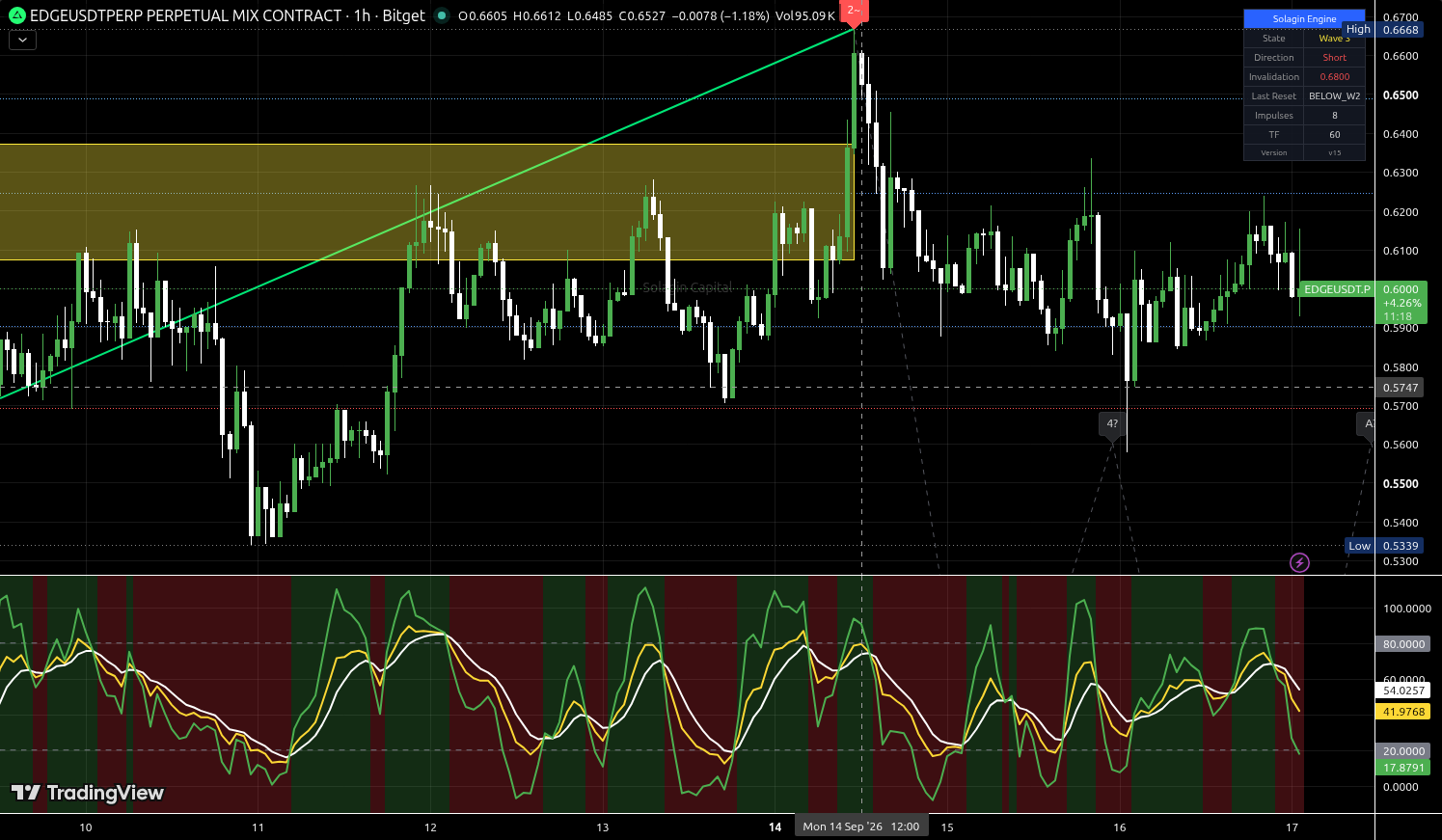Click the date '13' on the time axis
Image resolution: width=1442 pixels, height=840 pixels.
pyautogui.click(x=603, y=827)
